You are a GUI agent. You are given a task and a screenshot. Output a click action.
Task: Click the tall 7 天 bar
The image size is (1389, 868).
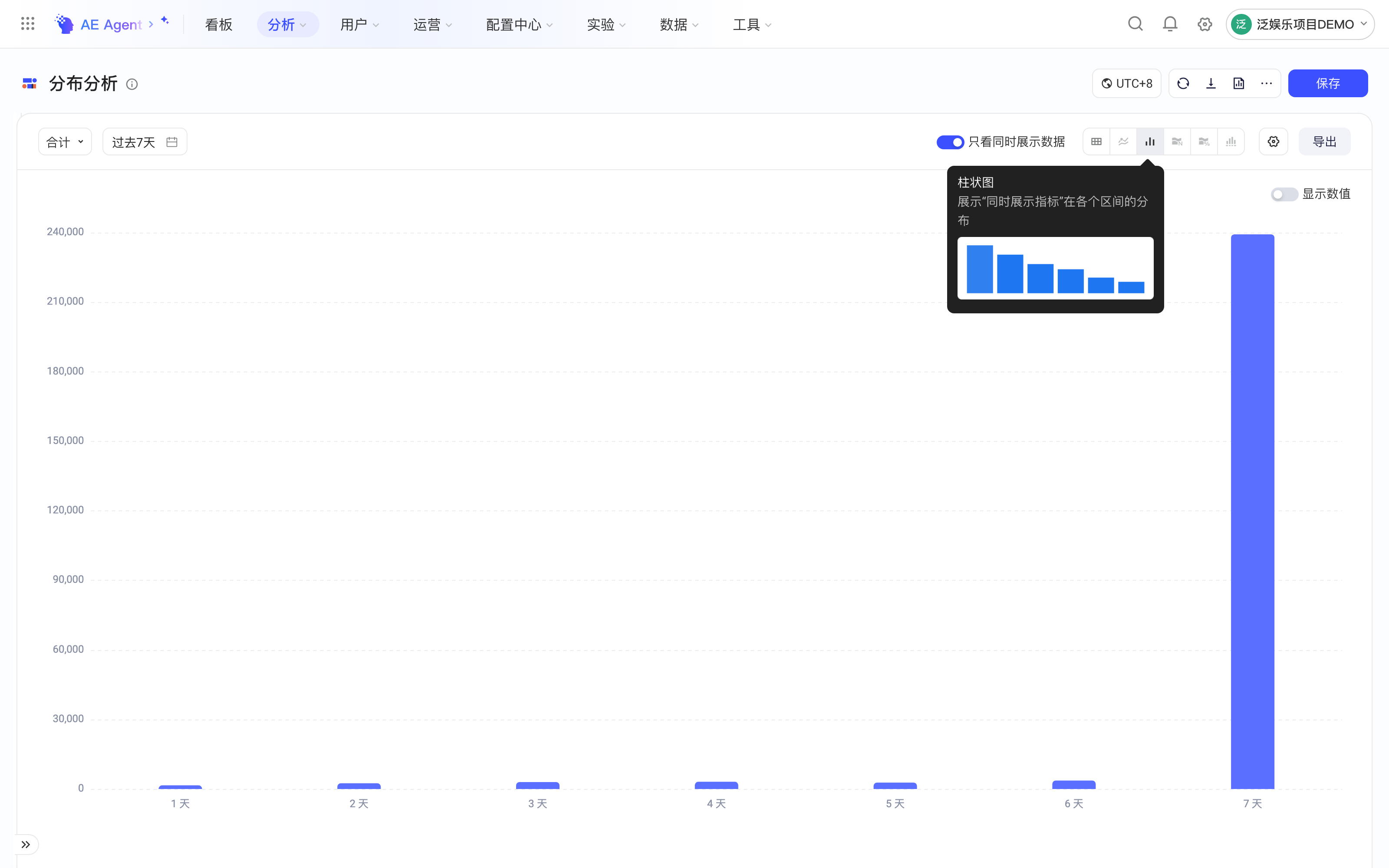point(1252,511)
